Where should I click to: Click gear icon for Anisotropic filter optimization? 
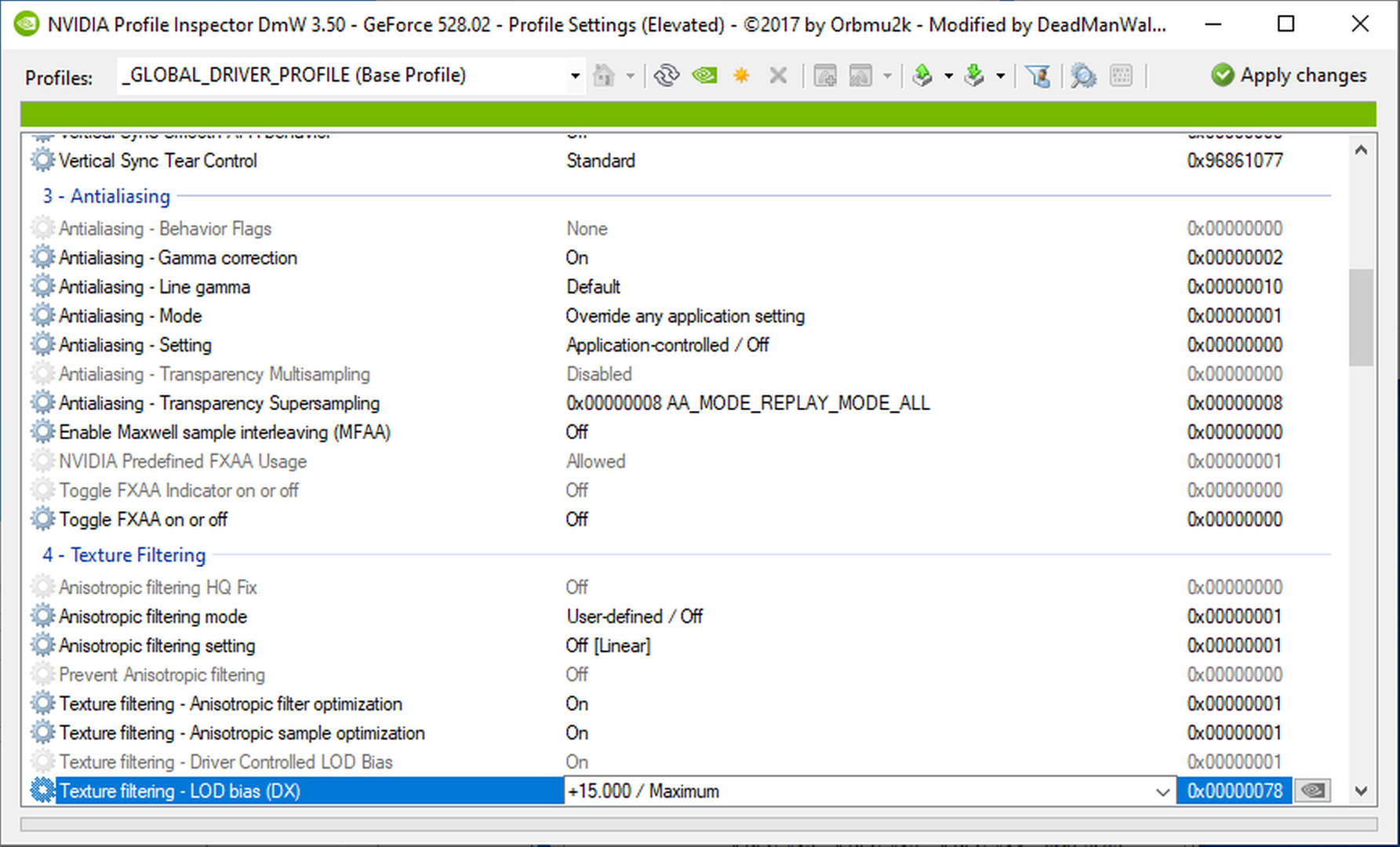click(42, 703)
